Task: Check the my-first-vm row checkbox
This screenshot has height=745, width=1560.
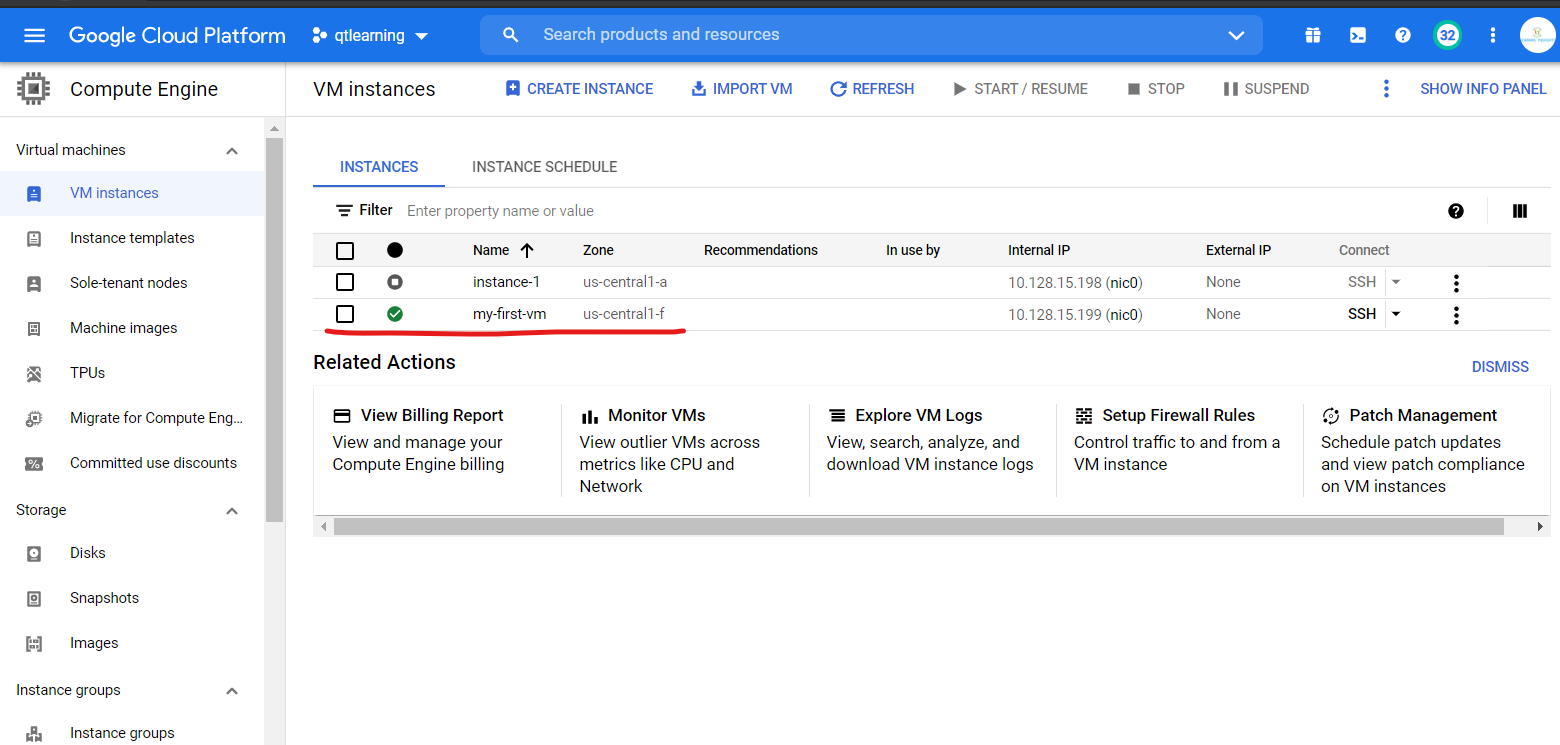Action: click(x=345, y=314)
